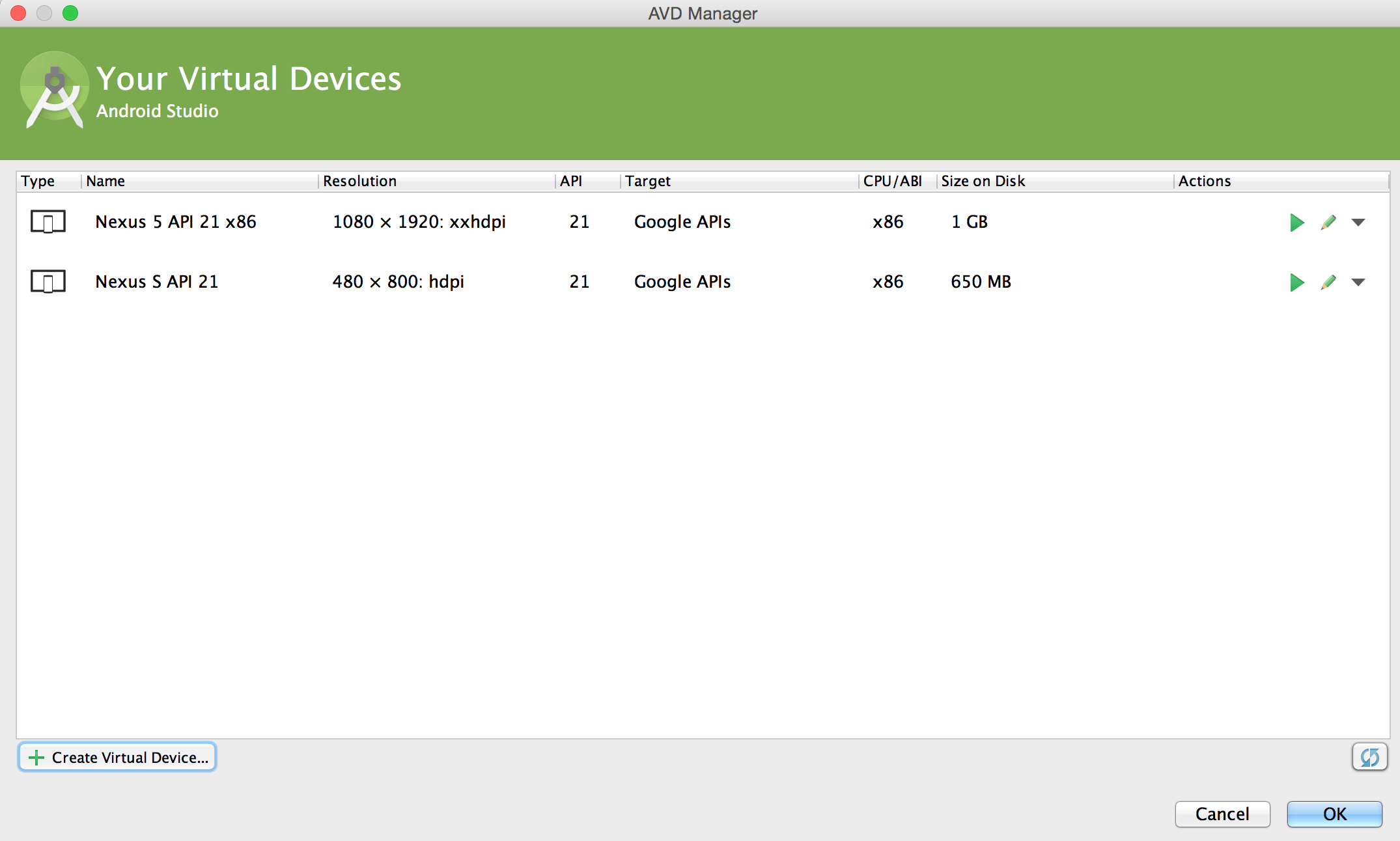Screen dimensions: 1400x841
Task: Click the API 21 cell in the Nexus 5 row
Action: [x=580, y=222]
